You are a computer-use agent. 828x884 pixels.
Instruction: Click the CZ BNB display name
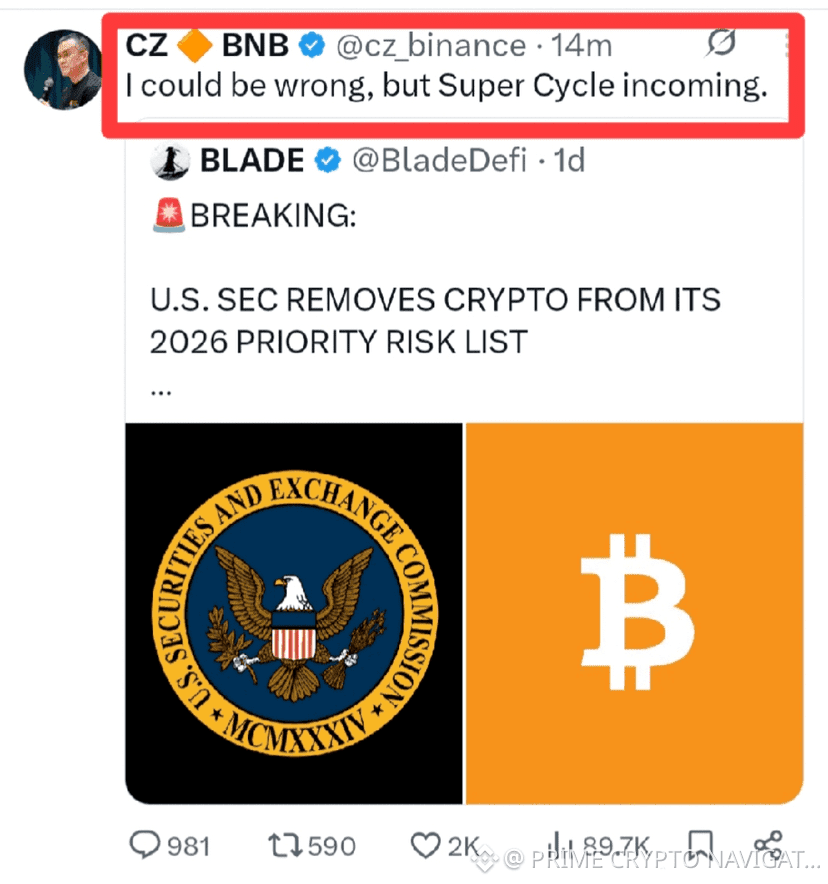208,45
